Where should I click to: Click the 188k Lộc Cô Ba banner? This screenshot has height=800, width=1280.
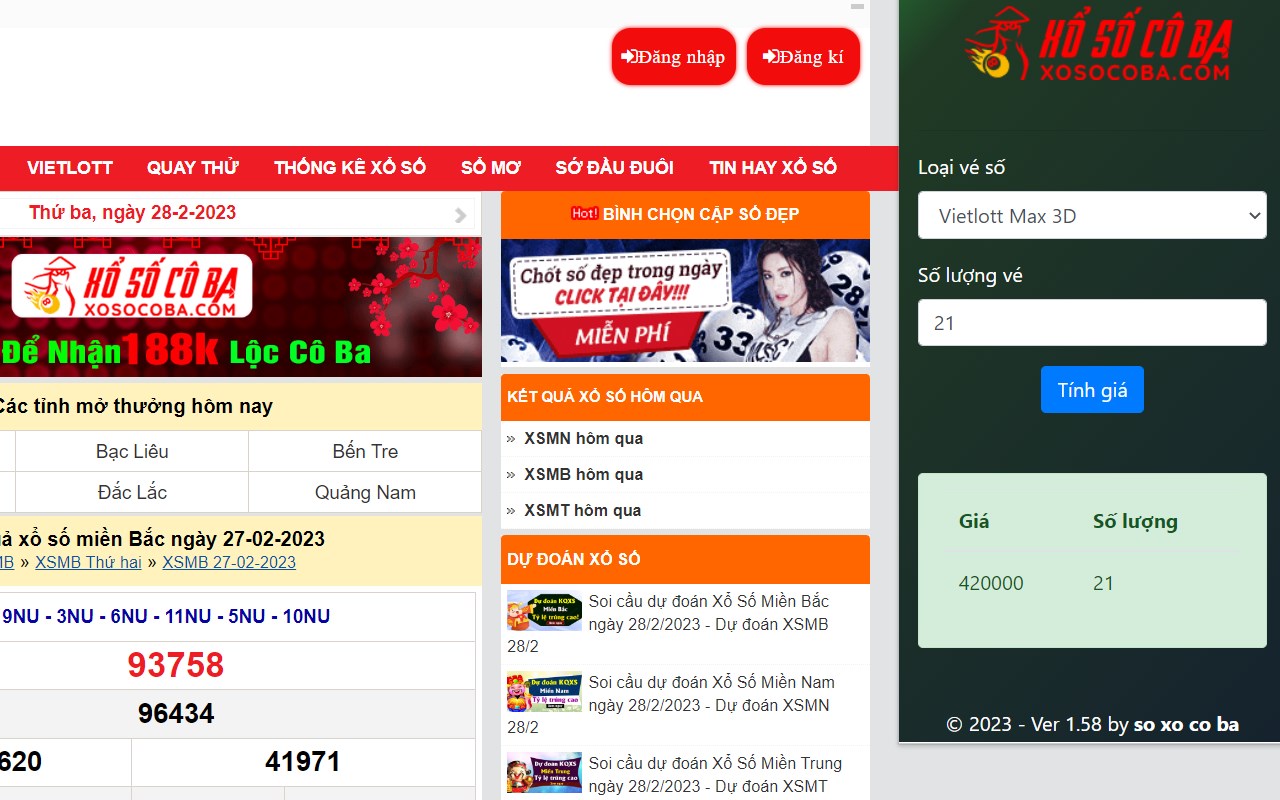click(240, 307)
